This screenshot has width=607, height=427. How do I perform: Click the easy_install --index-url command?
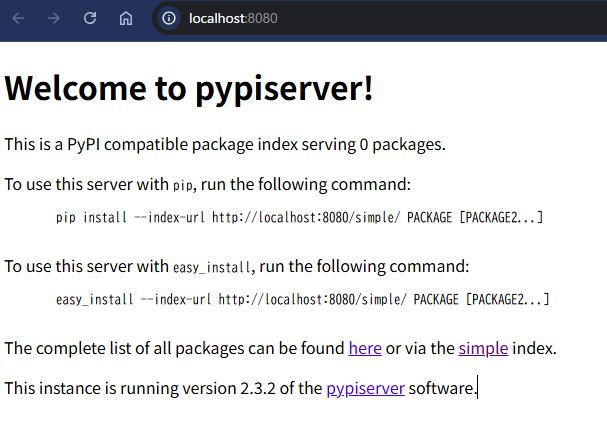[303, 300]
